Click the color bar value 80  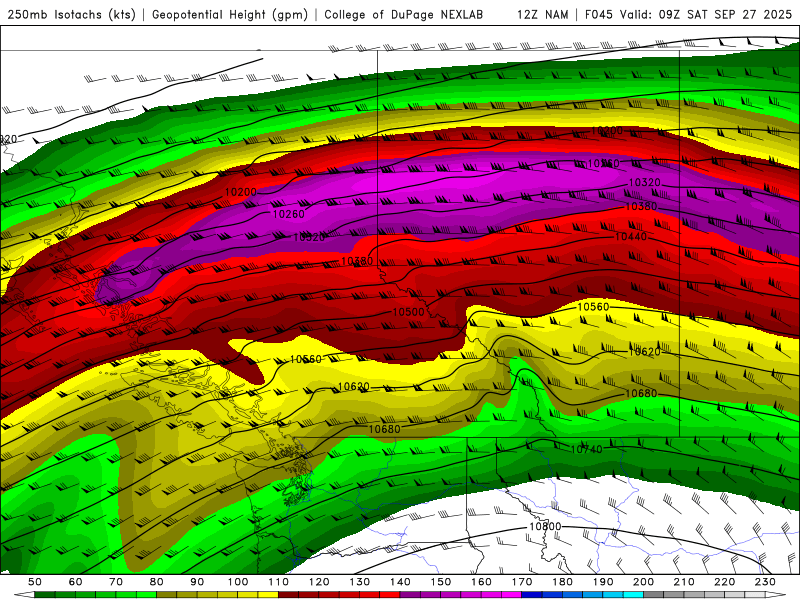(x=157, y=582)
